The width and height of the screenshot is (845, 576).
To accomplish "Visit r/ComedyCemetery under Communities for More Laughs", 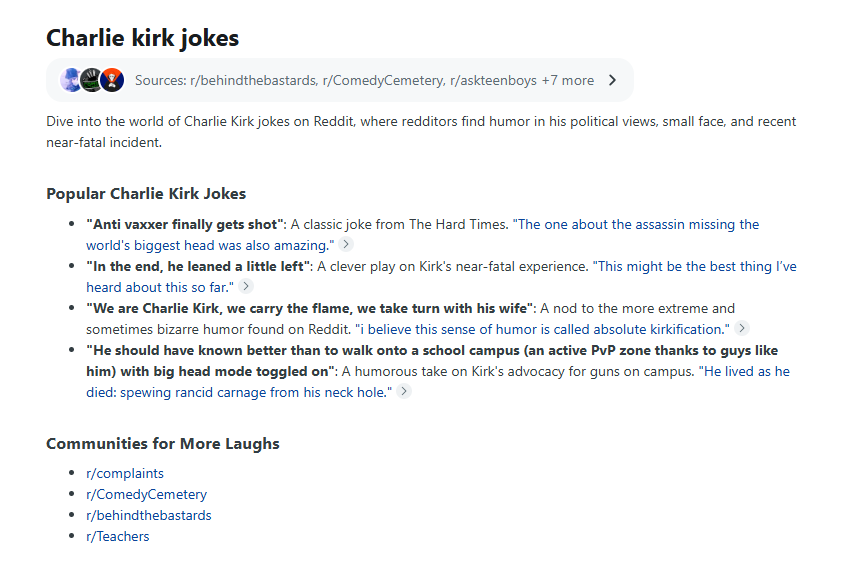I will [147, 494].
